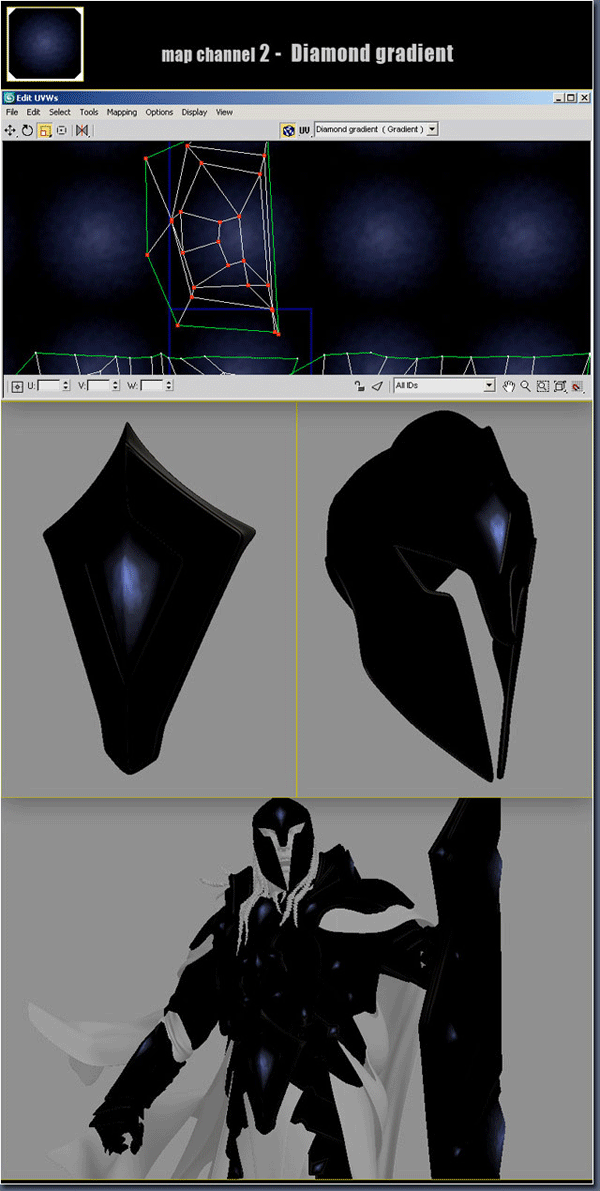Open the Tools menu
Viewport: 600px width, 1191px height.
pyautogui.click(x=89, y=112)
